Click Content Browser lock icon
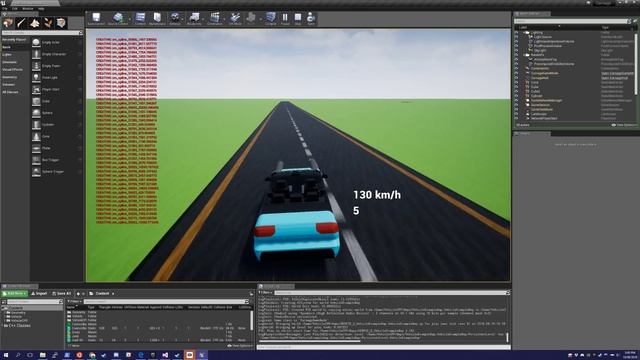This screenshot has width=640, height=360. [251, 293]
